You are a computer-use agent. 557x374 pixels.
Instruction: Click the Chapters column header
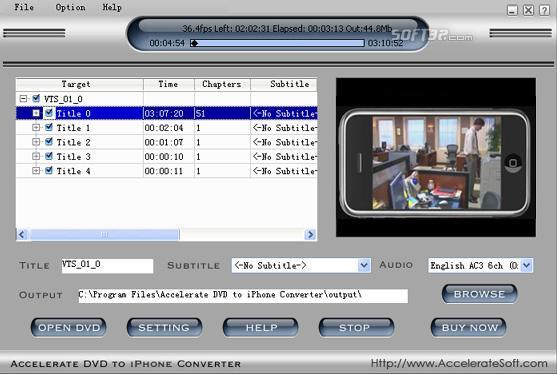[222, 84]
